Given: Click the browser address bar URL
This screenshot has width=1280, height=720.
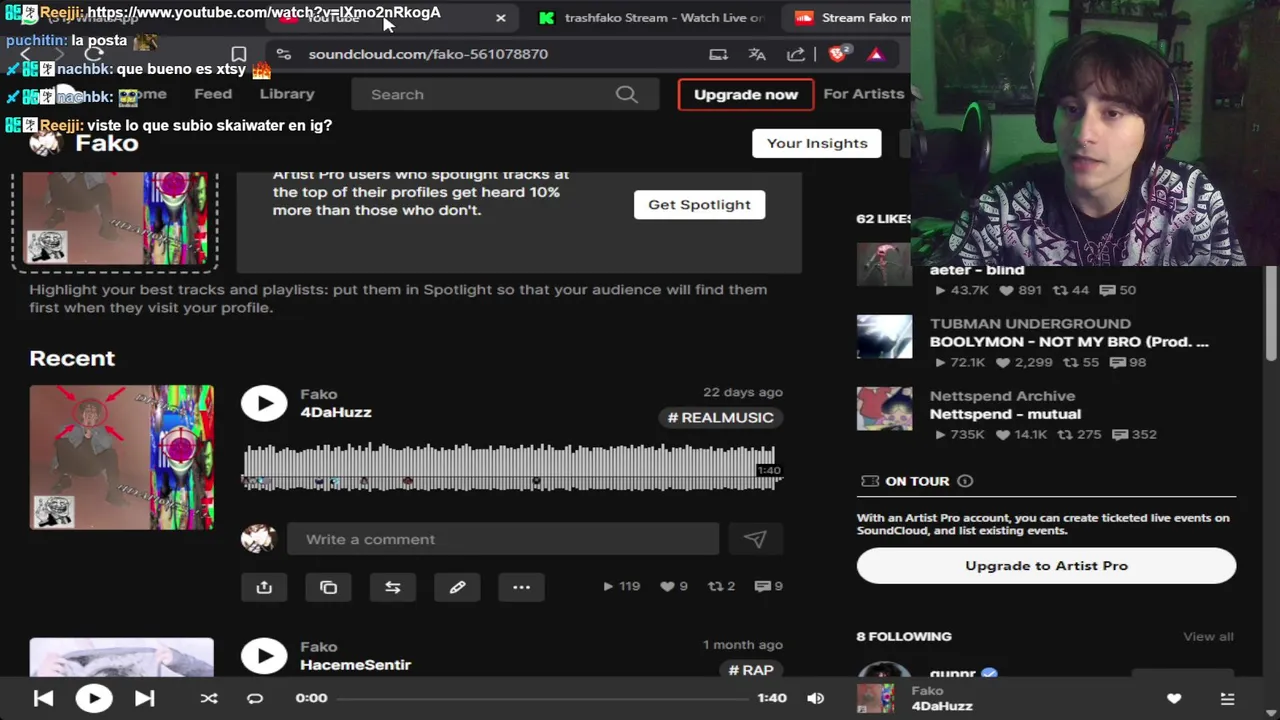Looking at the screenshot, I should tap(428, 54).
